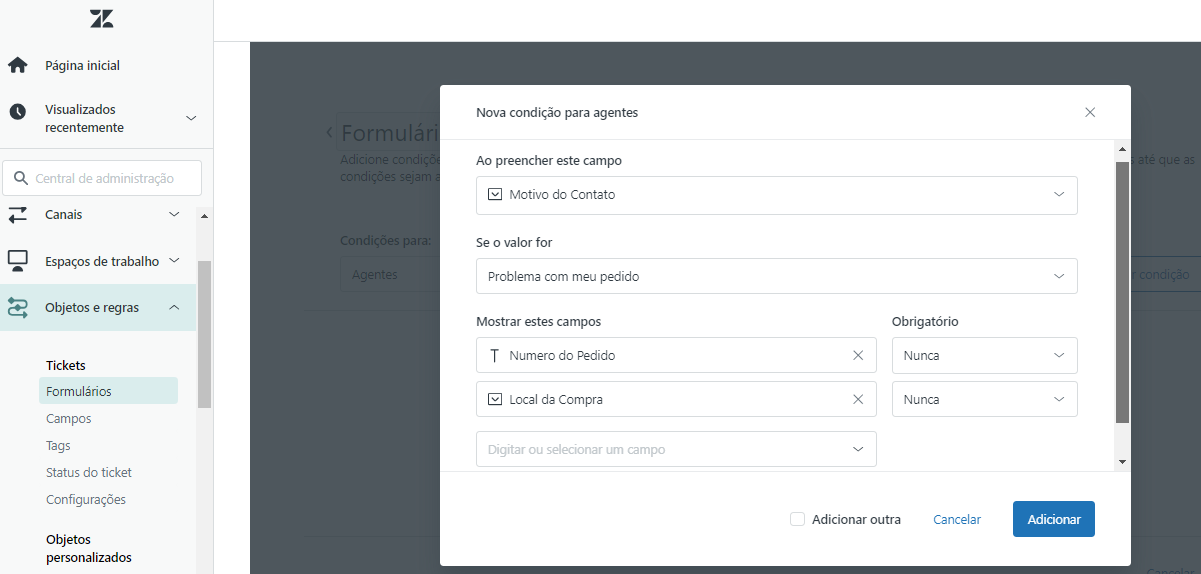Image resolution: width=1201 pixels, height=574 pixels.
Task: Remove the Local da Compra field
Action: 857,399
